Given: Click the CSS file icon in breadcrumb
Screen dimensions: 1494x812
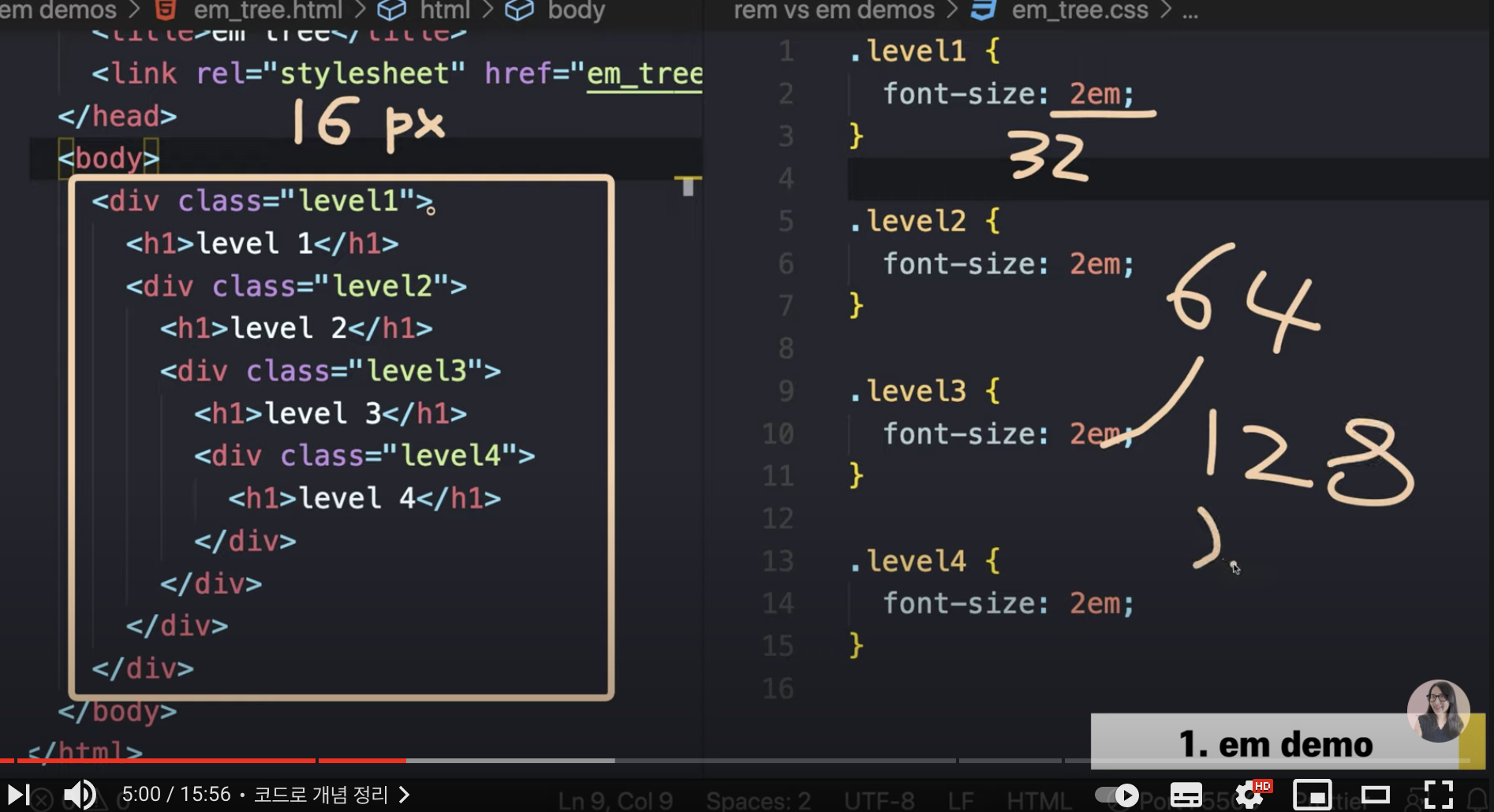Looking at the screenshot, I should point(983,10).
